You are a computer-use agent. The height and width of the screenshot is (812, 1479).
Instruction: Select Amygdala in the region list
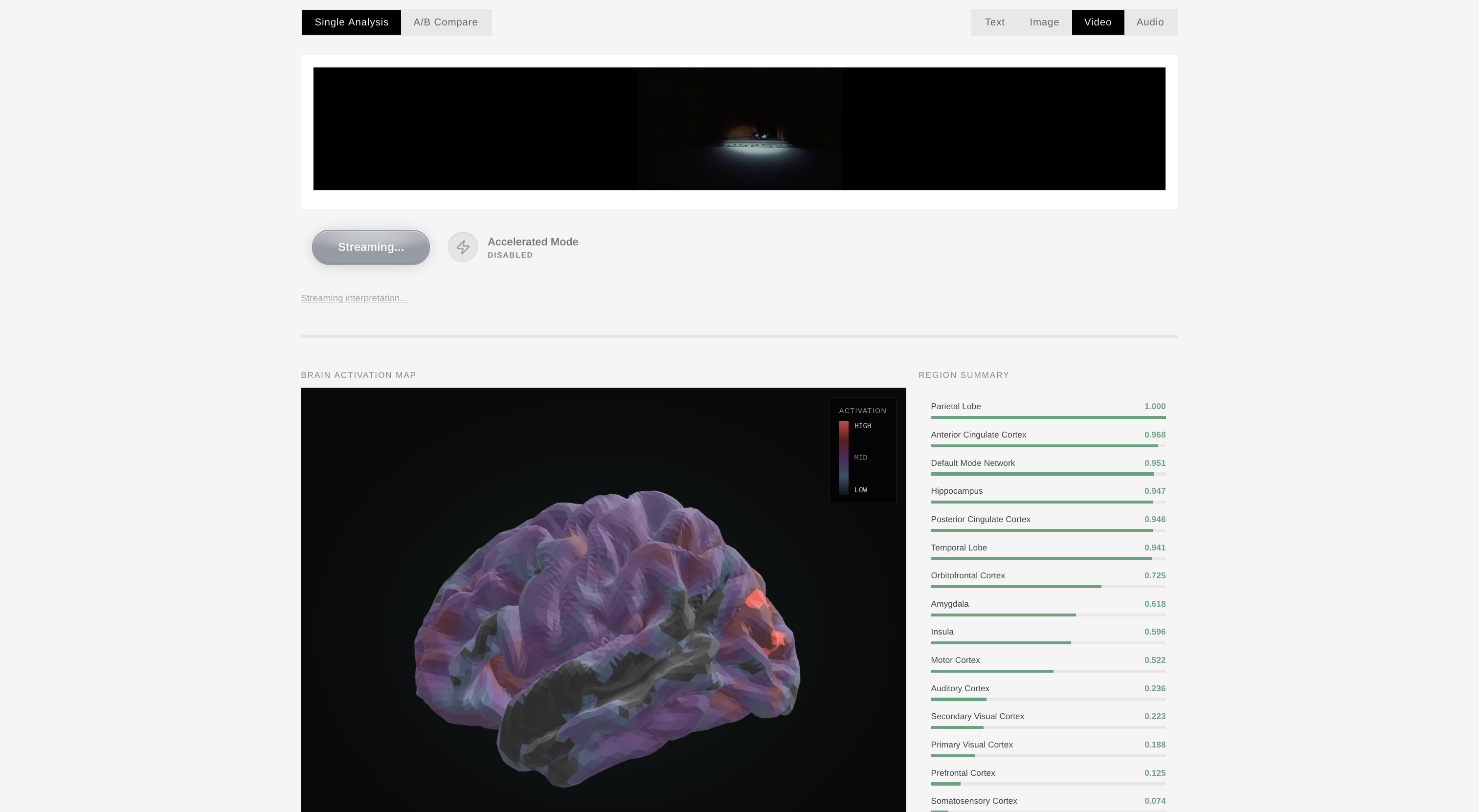pos(950,604)
